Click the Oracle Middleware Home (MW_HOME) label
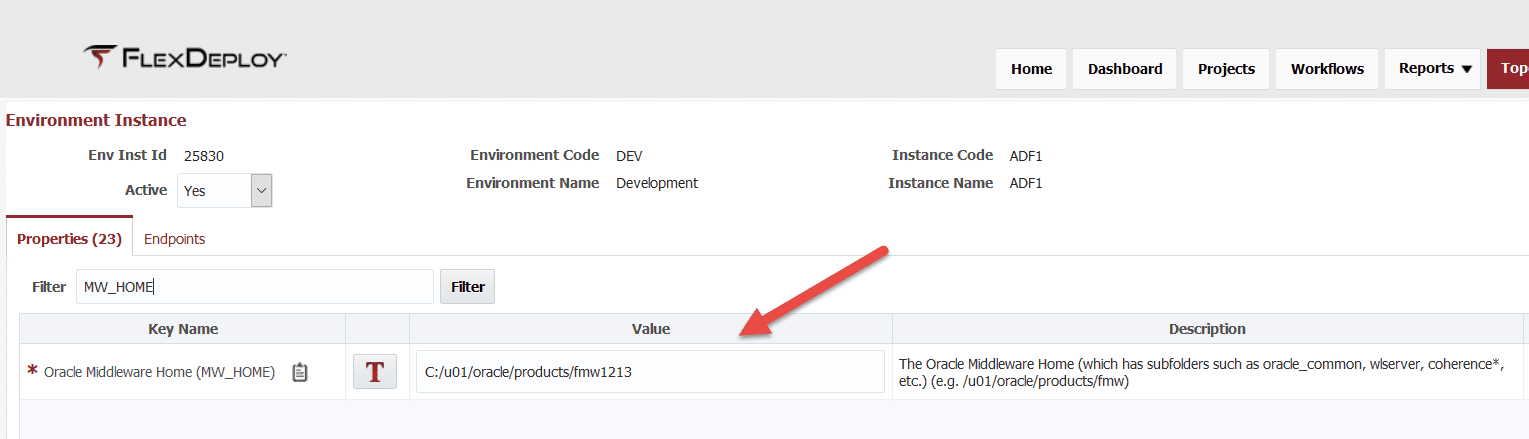Viewport: 1529px width, 439px height. pos(159,372)
